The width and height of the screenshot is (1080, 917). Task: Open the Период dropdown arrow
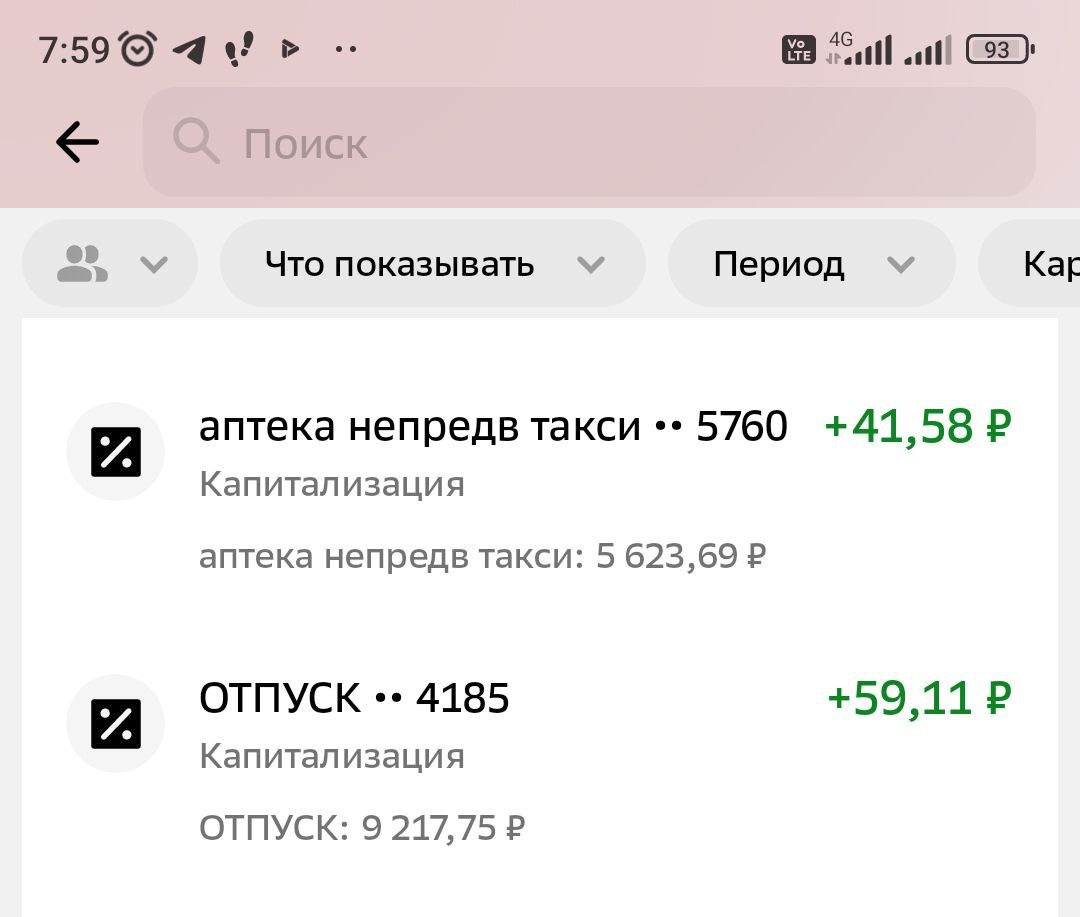pos(901,265)
